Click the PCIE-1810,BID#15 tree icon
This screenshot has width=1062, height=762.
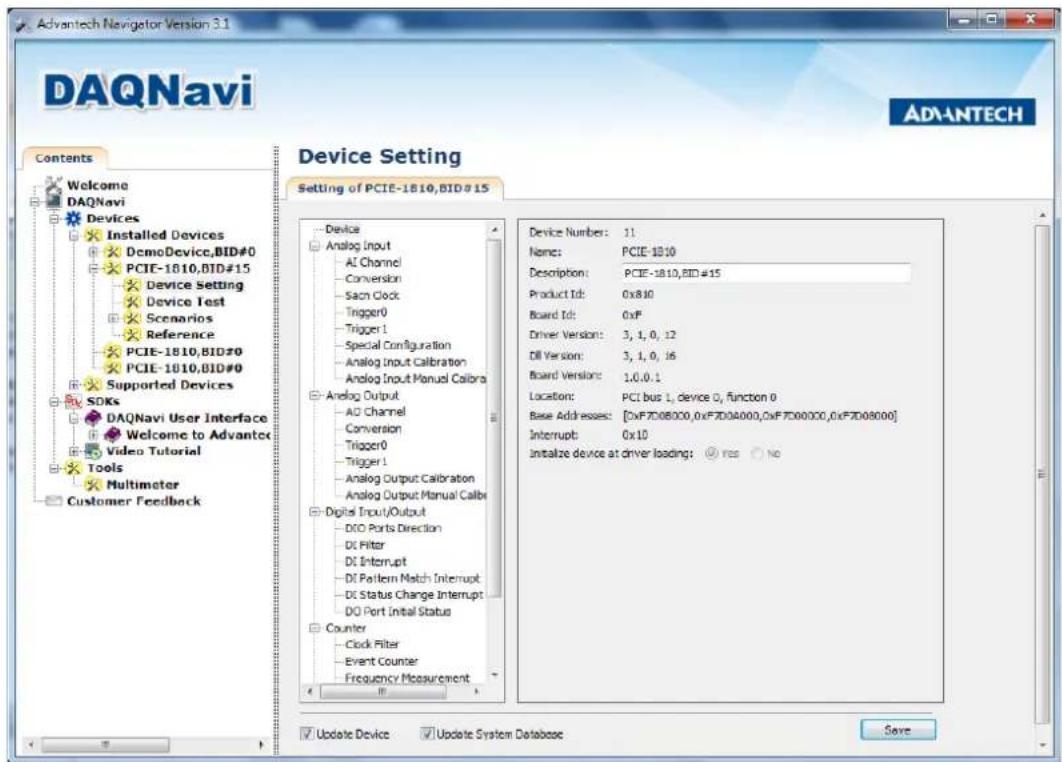[x=113, y=268]
